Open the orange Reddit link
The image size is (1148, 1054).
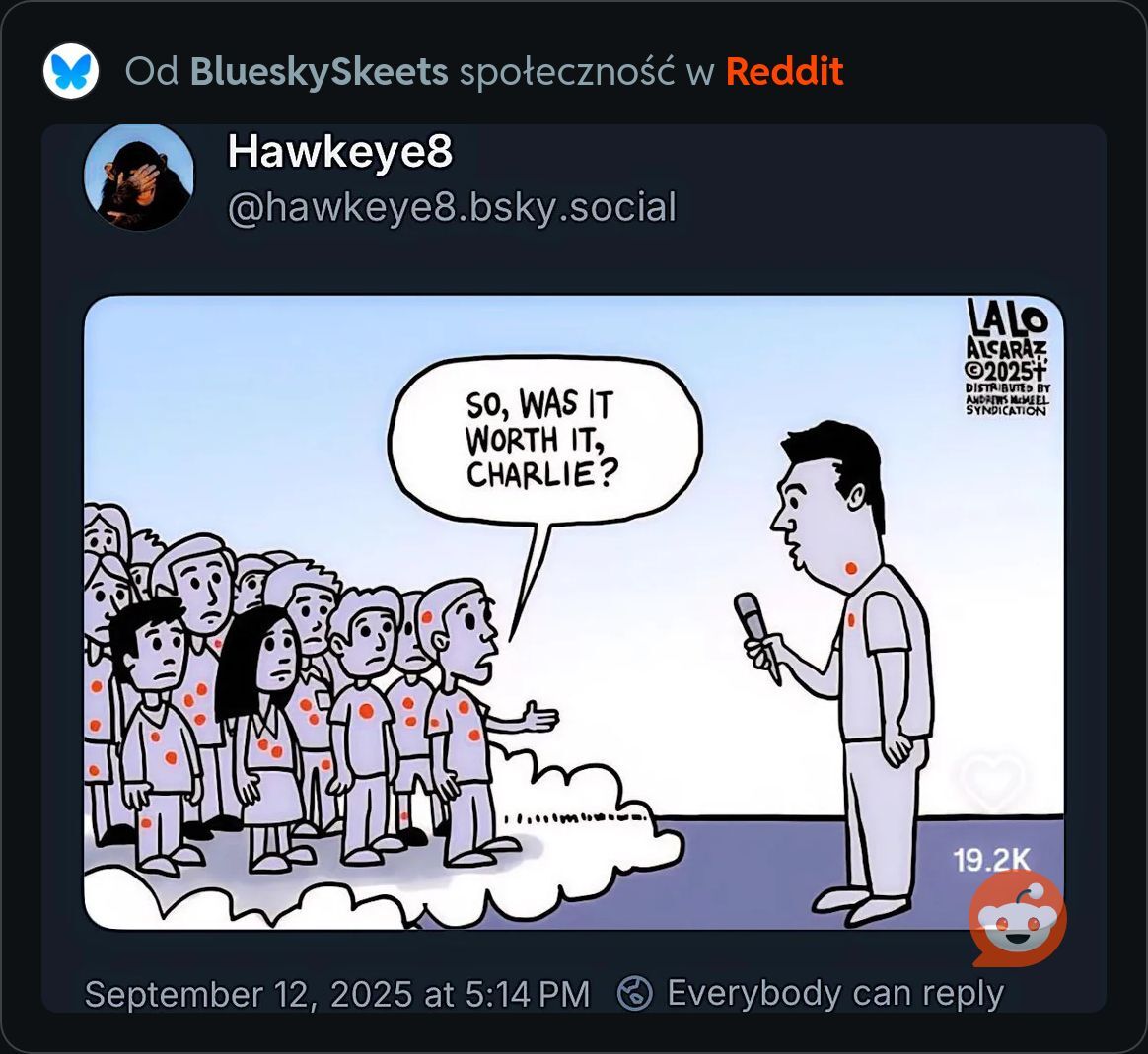(784, 72)
